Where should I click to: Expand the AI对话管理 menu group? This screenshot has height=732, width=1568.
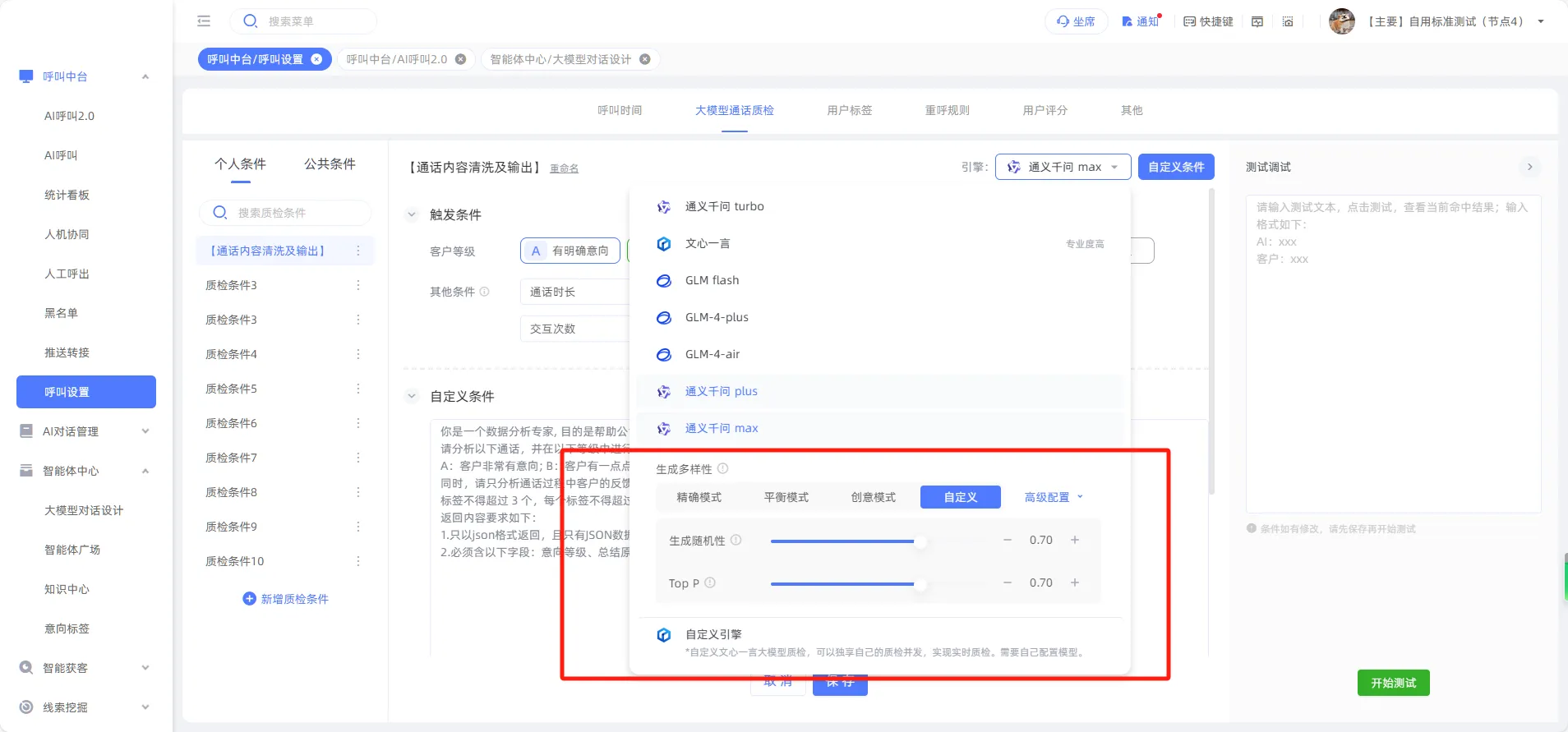(x=145, y=431)
